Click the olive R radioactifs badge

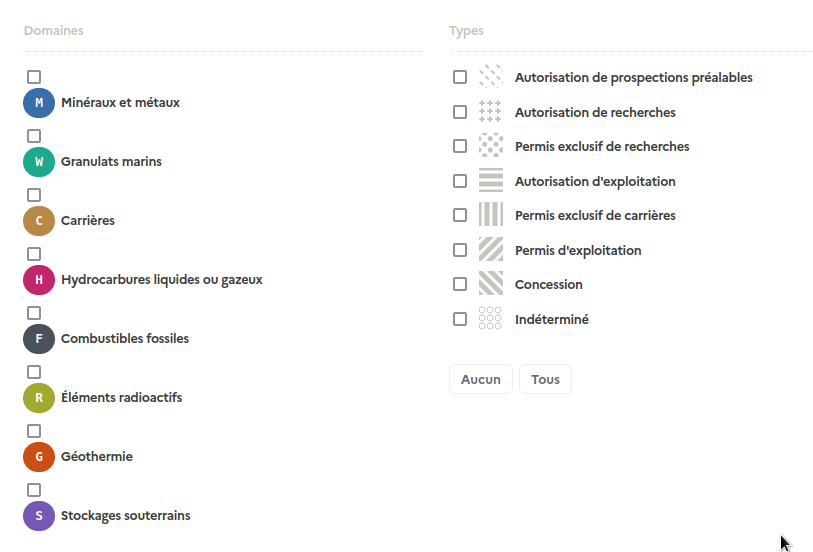click(x=39, y=398)
